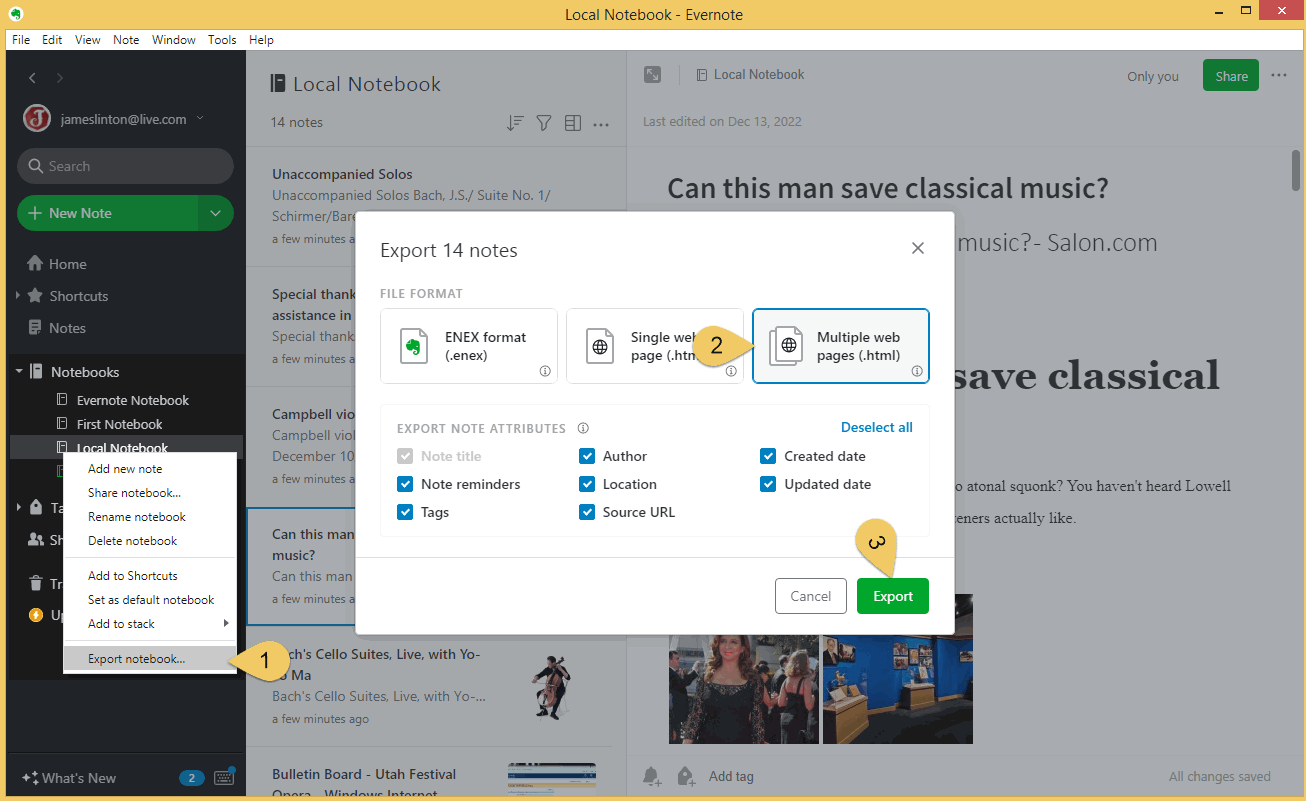Open the New Note dropdown arrow
The image size is (1306, 801).
(215, 213)
